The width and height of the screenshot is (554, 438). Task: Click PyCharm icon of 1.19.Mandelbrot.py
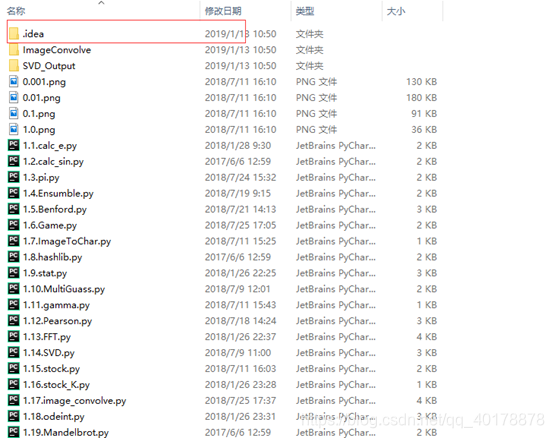[13, 432]
